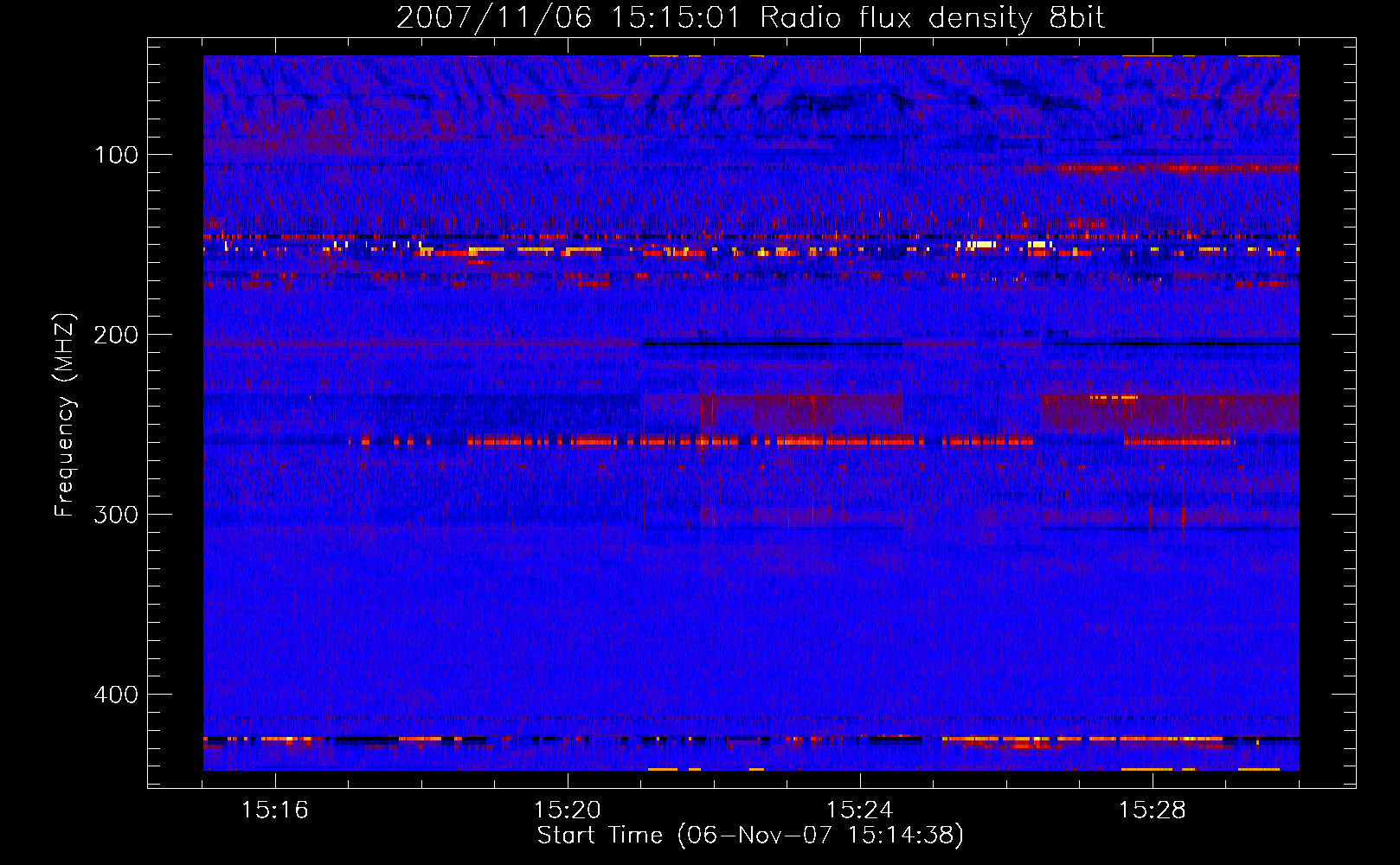Click the 15:24 time tick label
The height and width of the screenshot is (865, 1400).
[860, 810]
